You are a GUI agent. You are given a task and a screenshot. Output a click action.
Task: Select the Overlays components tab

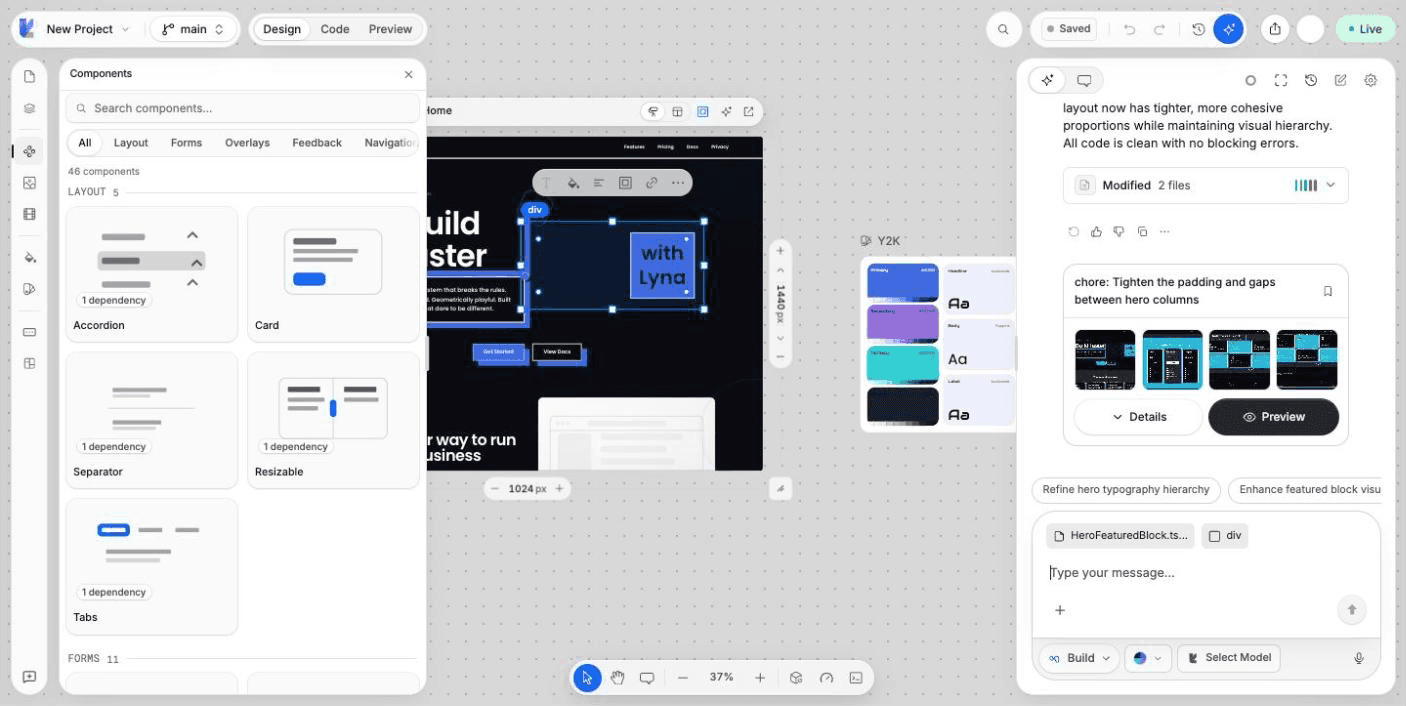click(247, 143)
